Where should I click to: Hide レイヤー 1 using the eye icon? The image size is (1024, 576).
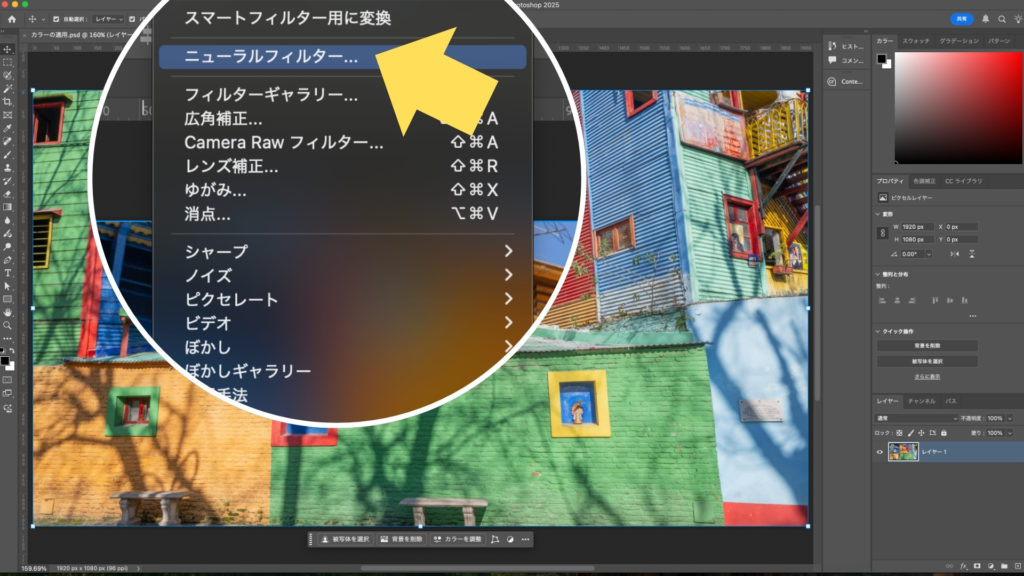pyautogui.click(x=880, y=452)
